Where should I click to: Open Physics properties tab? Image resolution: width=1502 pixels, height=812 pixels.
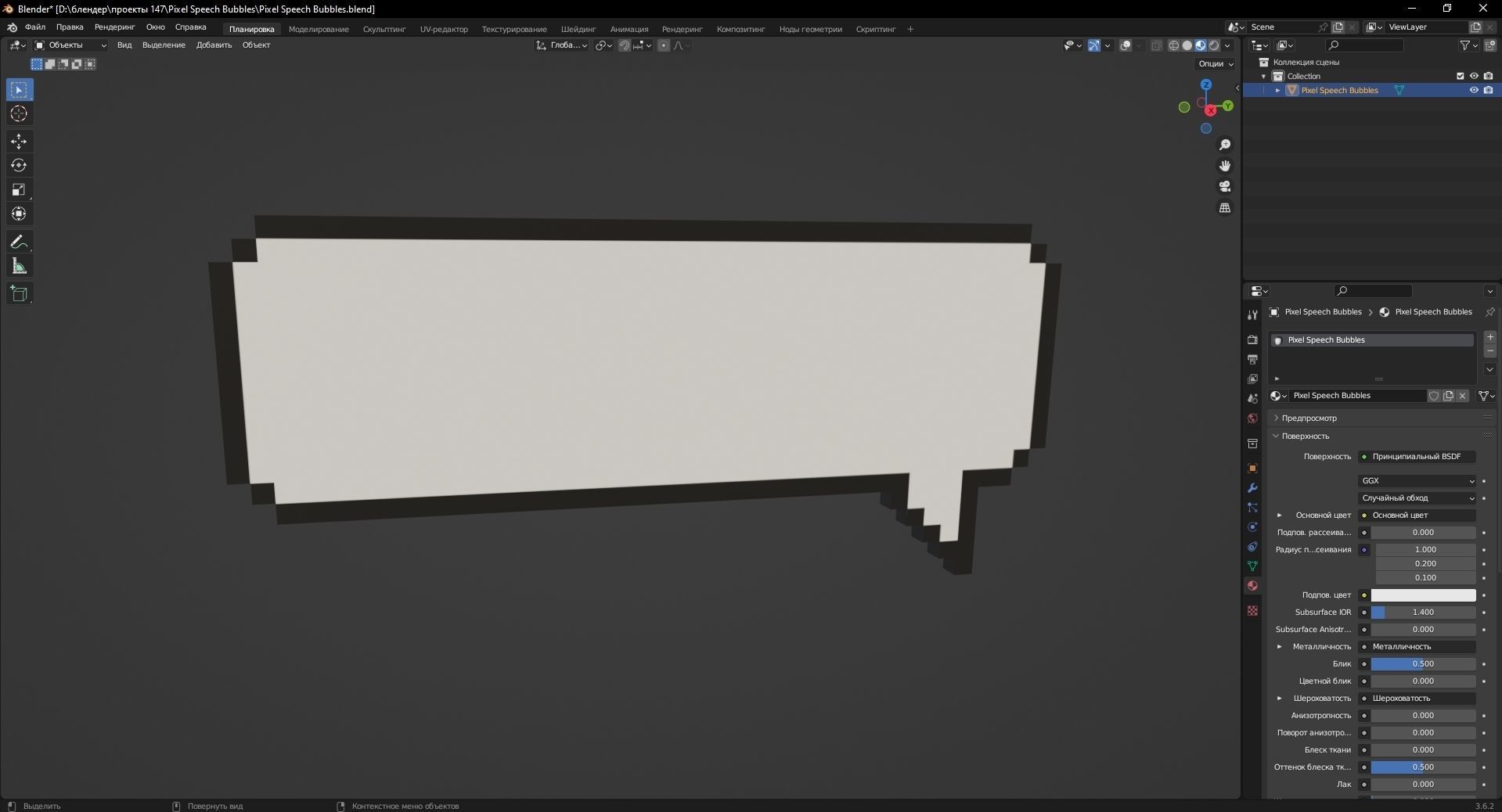click(x=1252, y=527)
